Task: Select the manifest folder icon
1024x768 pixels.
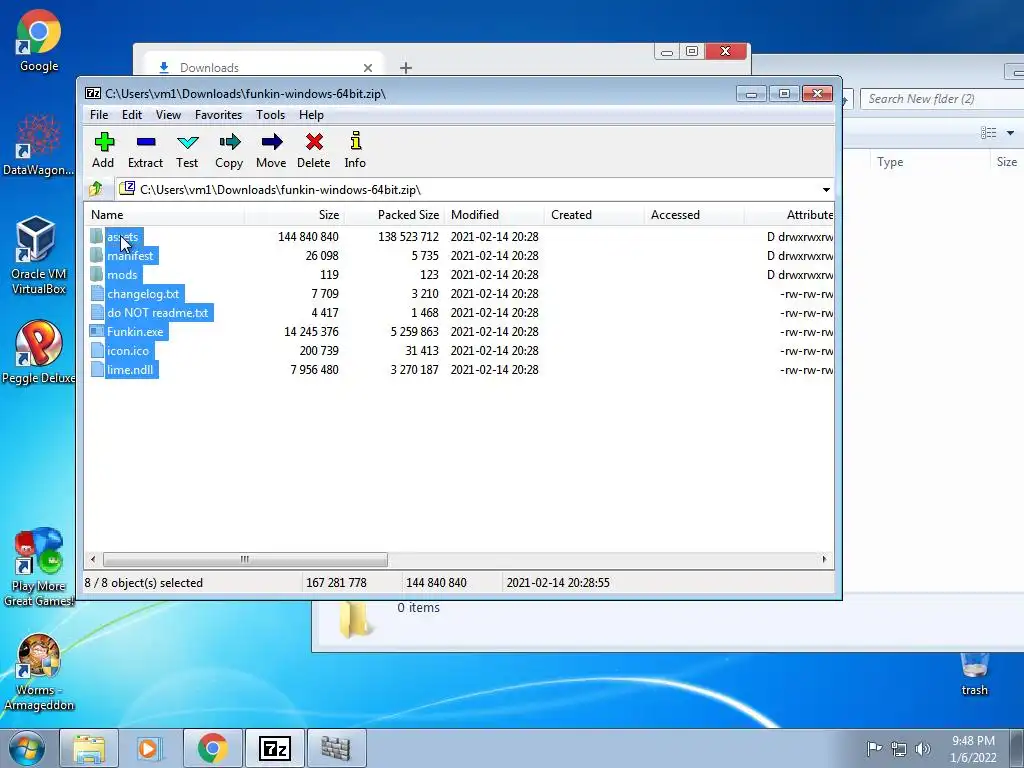Action: pyautogui.click(x=97, y=255)
